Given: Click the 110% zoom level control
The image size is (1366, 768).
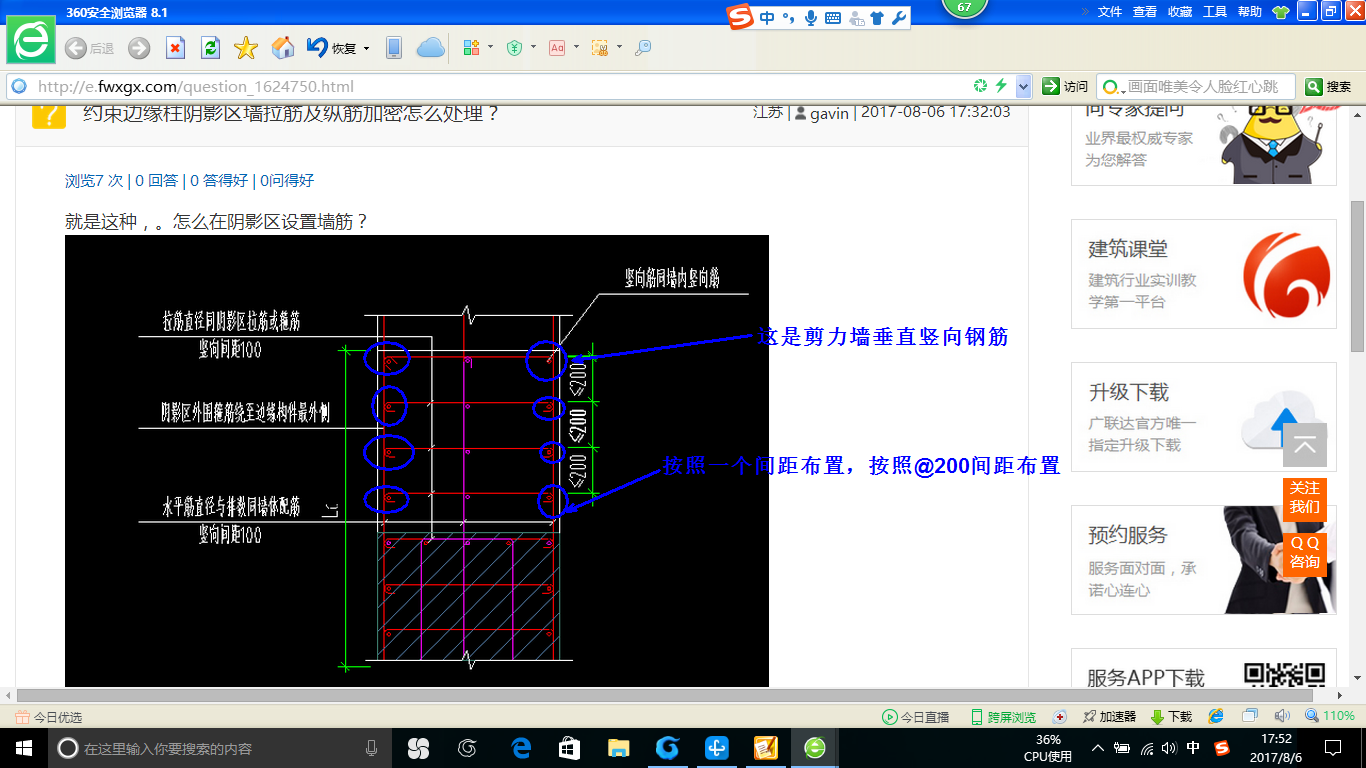Looking at the screenshot, I should pyautogui.click(x=1330, y=716).
